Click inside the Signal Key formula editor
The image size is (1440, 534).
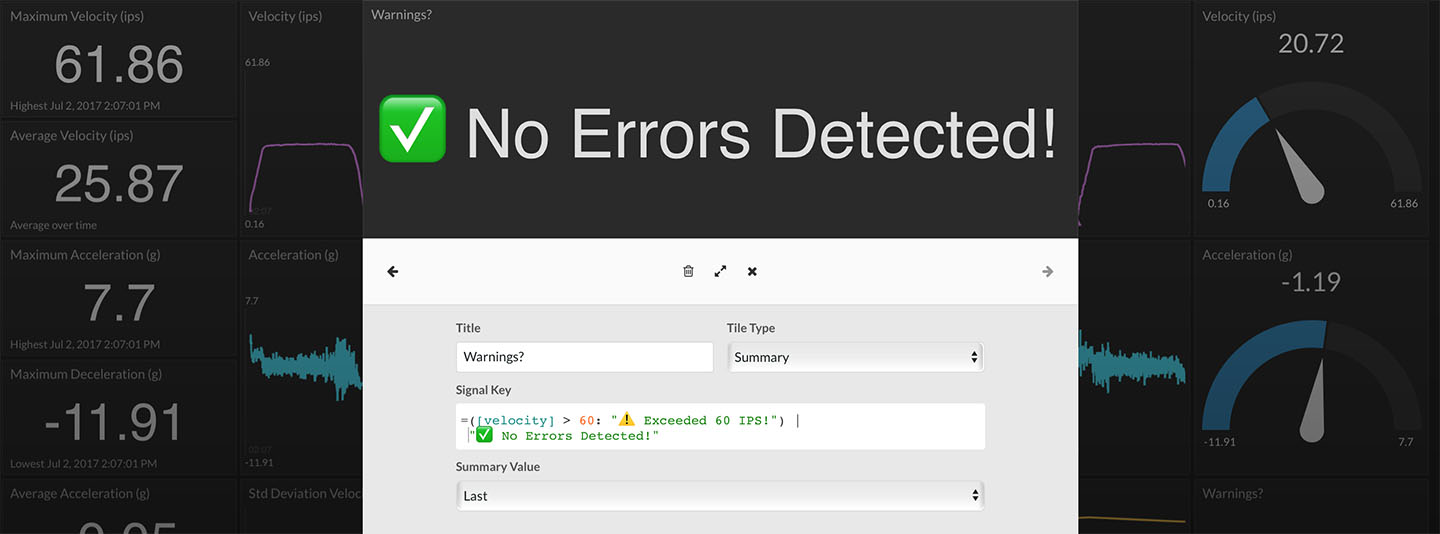[x=720, y=427]
